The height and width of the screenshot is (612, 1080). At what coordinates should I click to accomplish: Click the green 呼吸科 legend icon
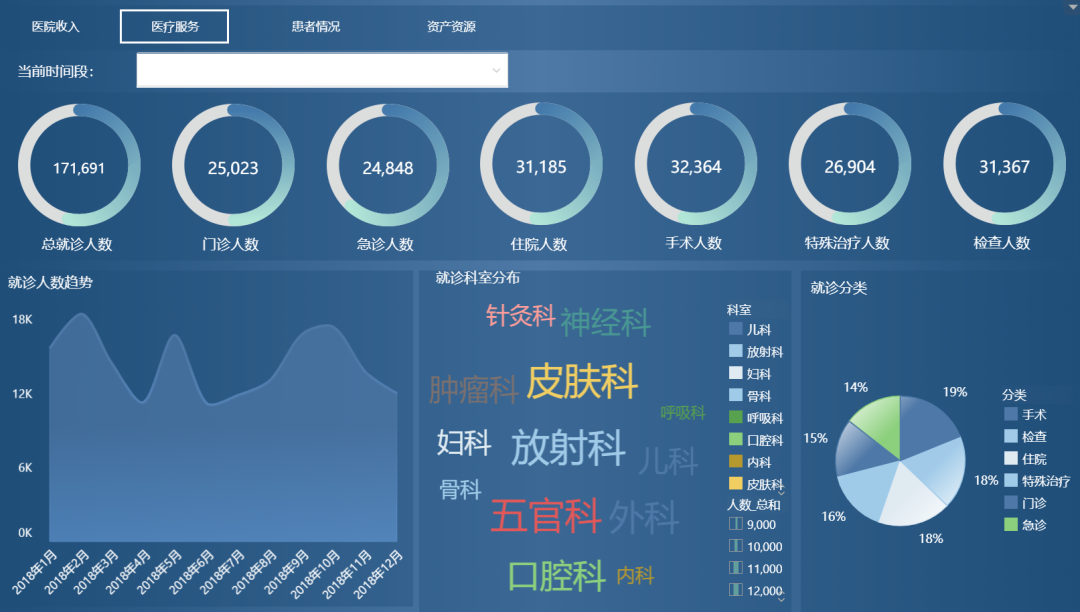pos(735,417)
